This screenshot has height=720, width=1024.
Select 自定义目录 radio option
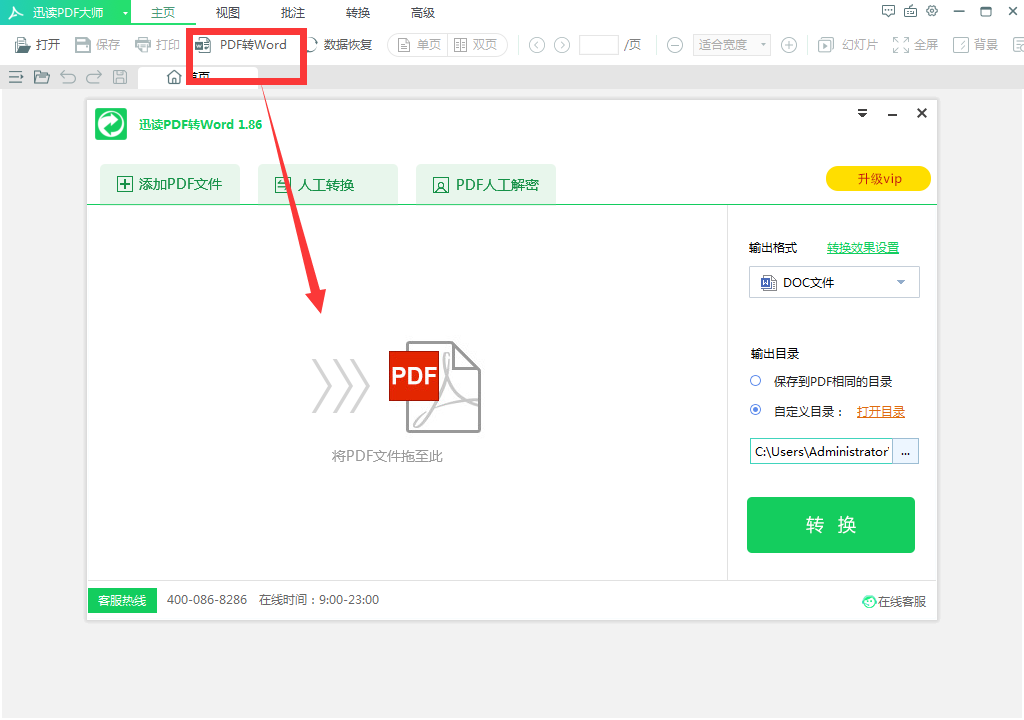coord(756,410)
